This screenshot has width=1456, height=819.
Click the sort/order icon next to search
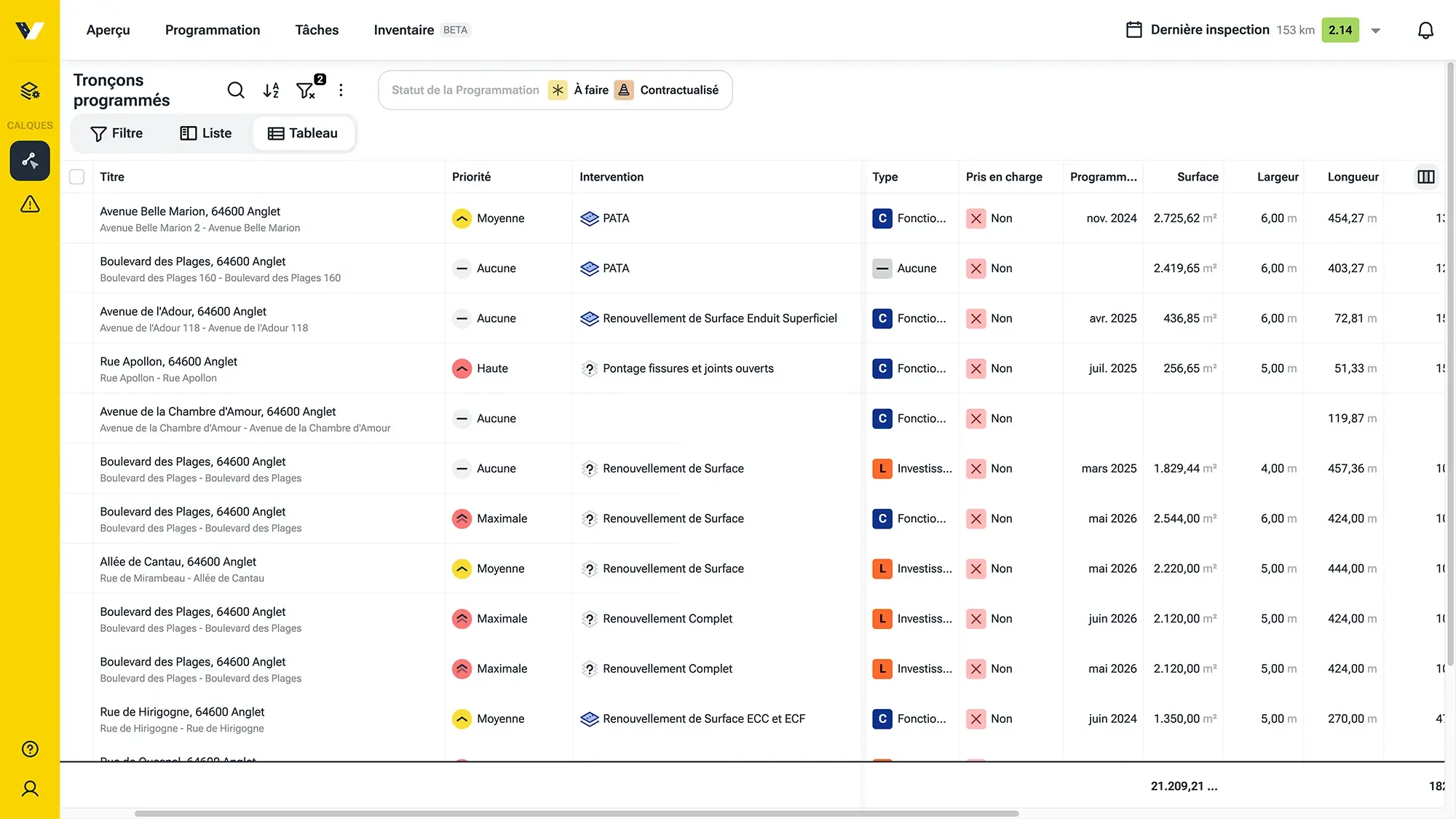(x=270, y=90)
